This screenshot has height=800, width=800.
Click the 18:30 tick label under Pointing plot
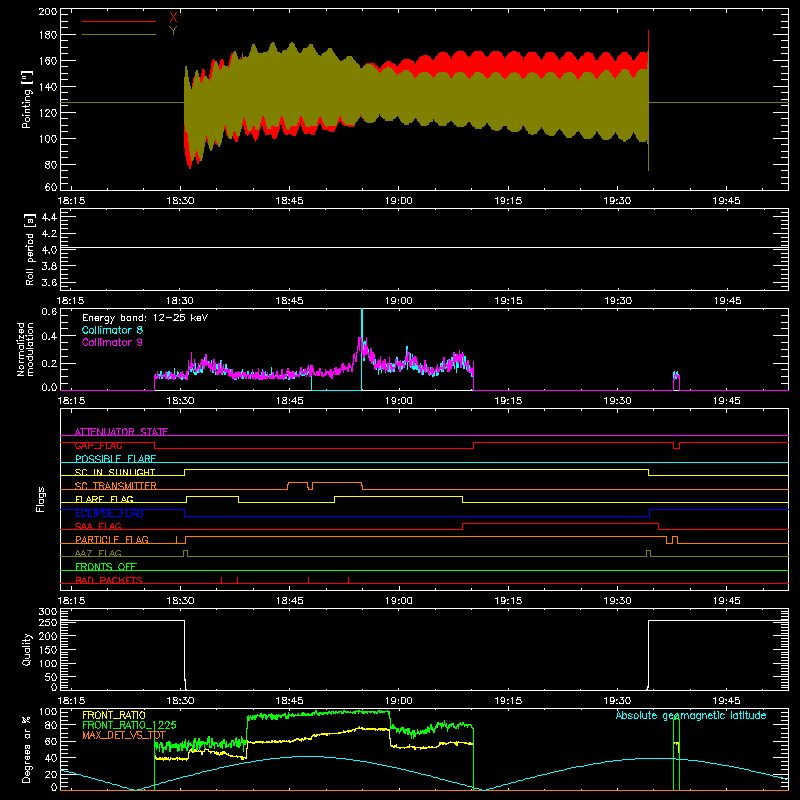coord(180,201)
